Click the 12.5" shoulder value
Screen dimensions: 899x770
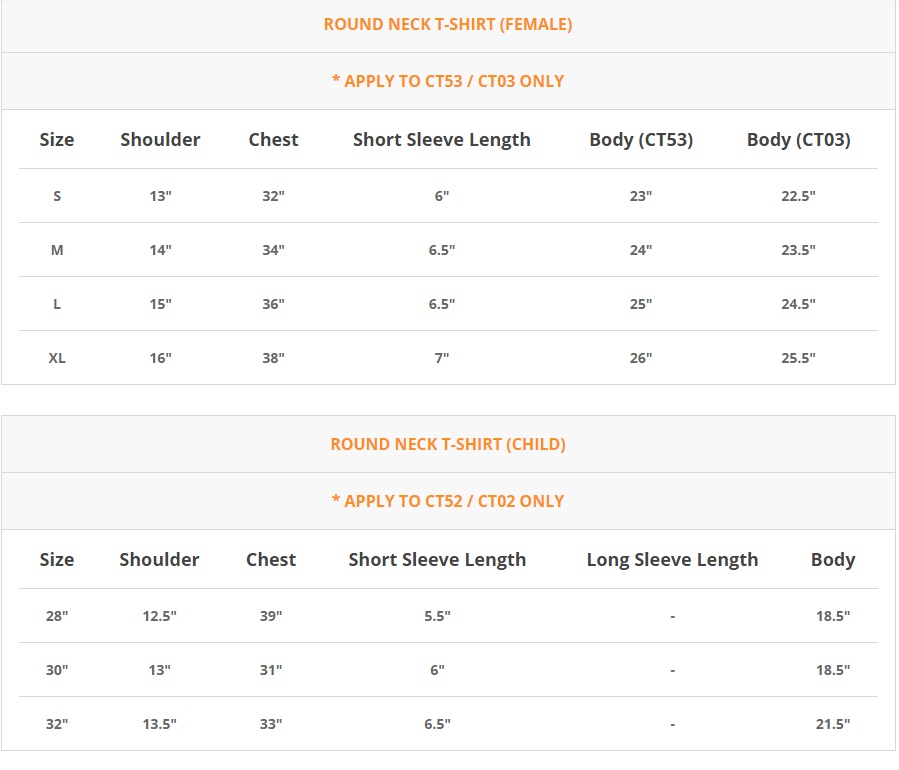tap(159, 616)
